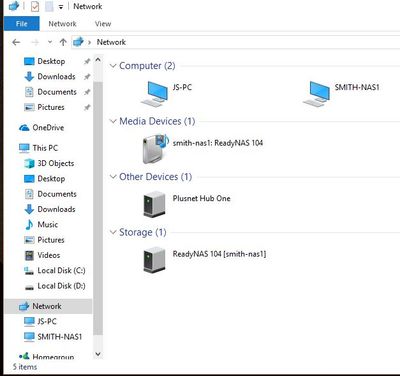Collapse the Media Devices (1) group
This screenshot has height=376, width=400.
pos(113,121)
